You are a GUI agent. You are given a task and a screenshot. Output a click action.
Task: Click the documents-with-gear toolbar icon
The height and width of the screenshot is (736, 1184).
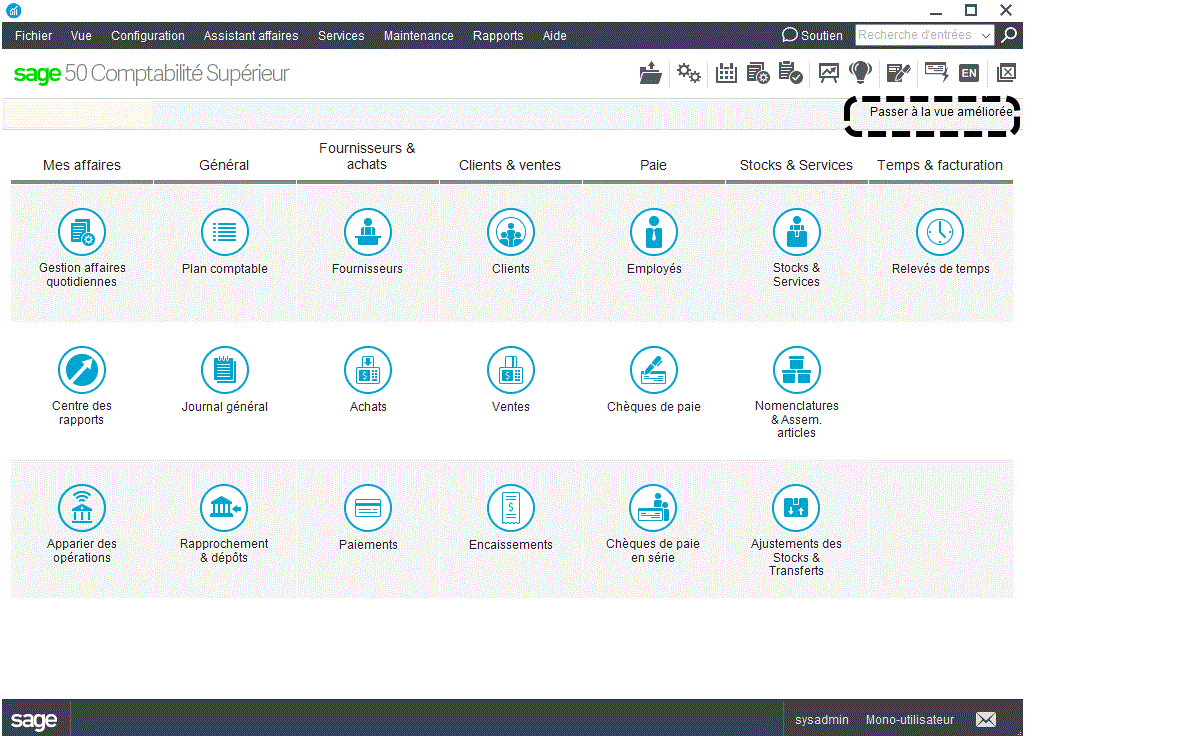pyautogui.click(x=758, y=73)
